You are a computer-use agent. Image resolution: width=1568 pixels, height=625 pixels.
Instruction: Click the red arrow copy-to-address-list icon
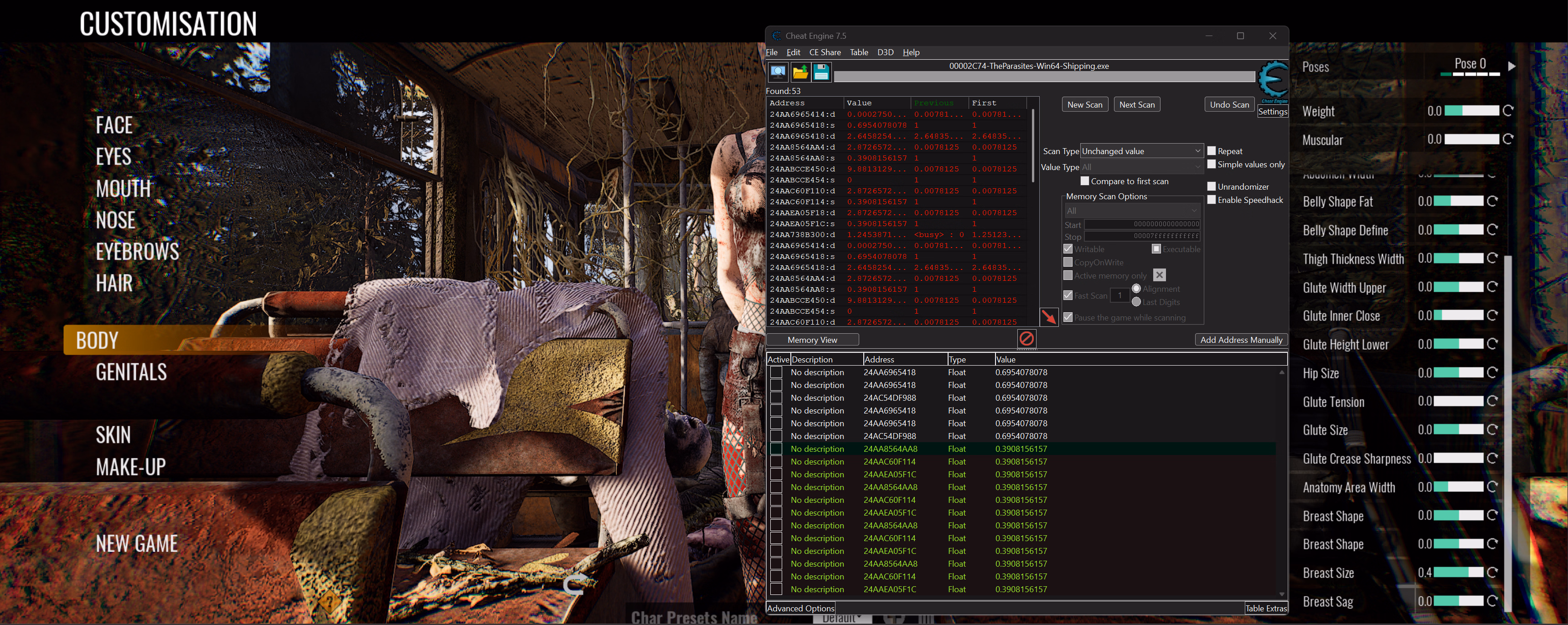pos(1049,316)
